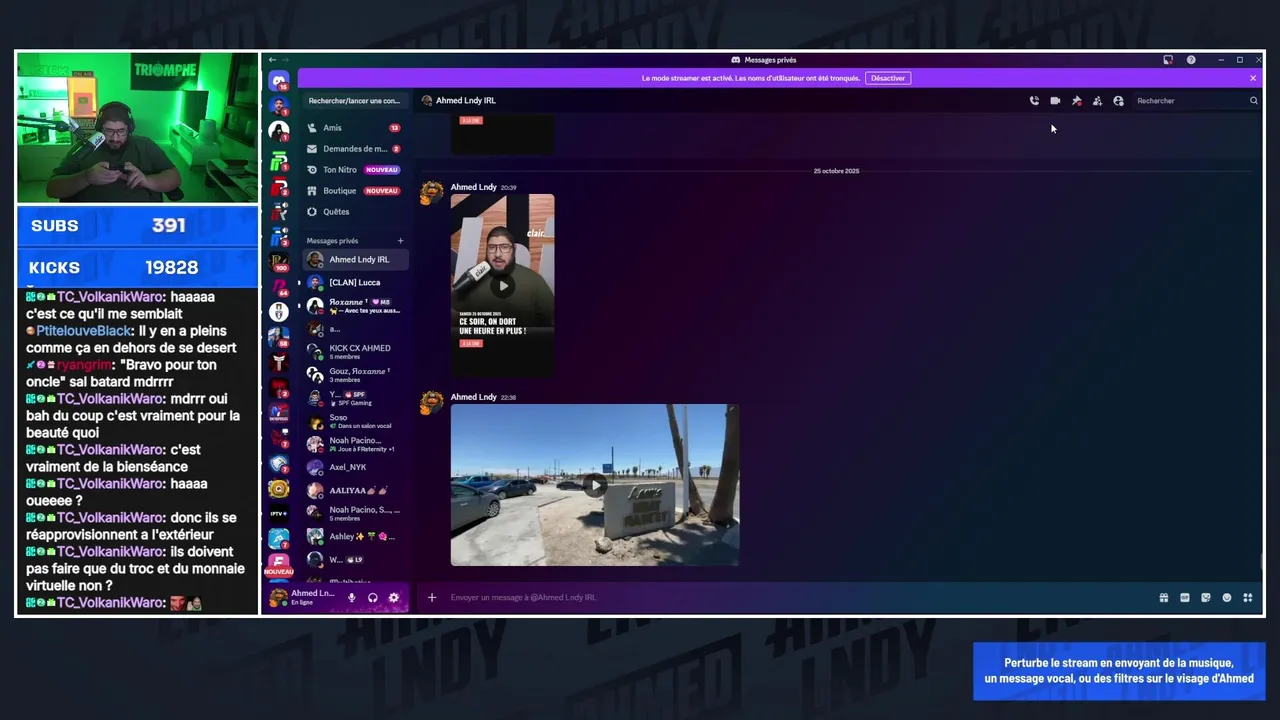
Task: Start a video call from the header
Action: [1055, 101]
